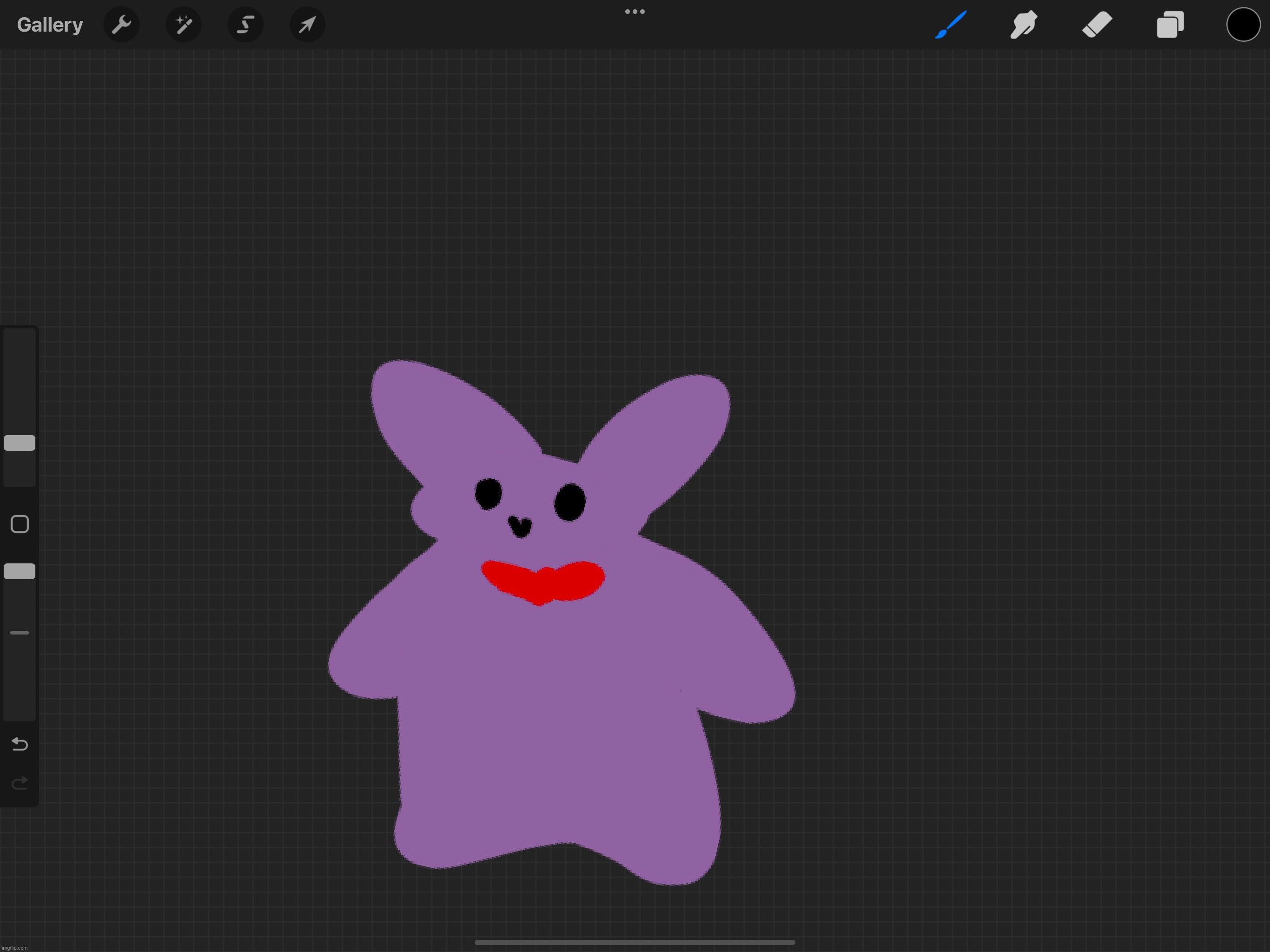The width and height of the screenshot is (1270, 952).
Task: Select the Smudge tool
Action: (x=1024, y=25)
